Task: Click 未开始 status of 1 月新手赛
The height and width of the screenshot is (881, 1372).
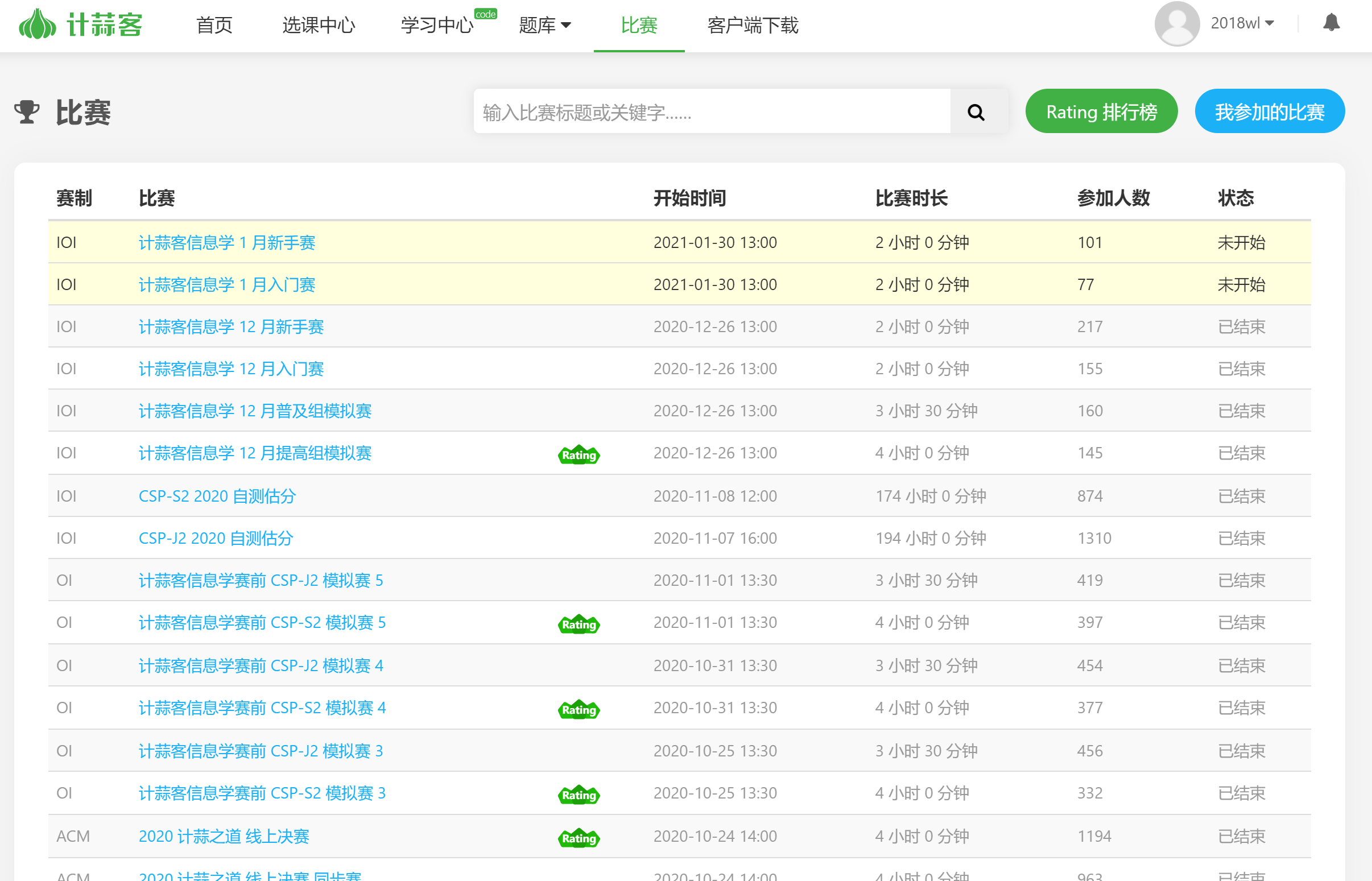Action: tap(1241, 242)
